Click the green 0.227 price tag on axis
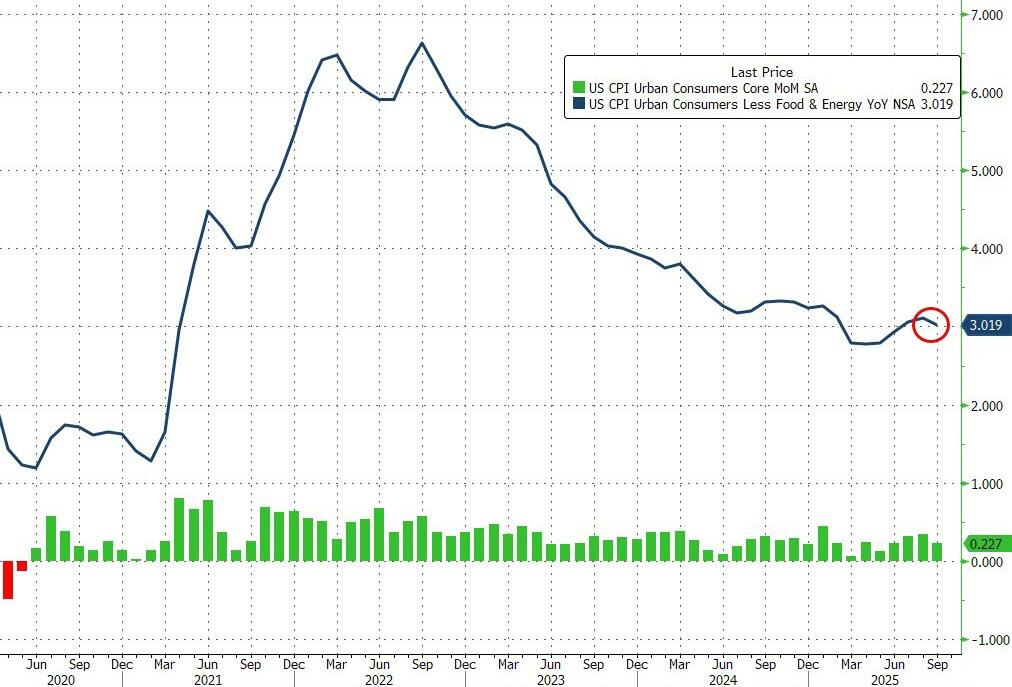This screenshot has height=687, width=1012. (985, 544)
